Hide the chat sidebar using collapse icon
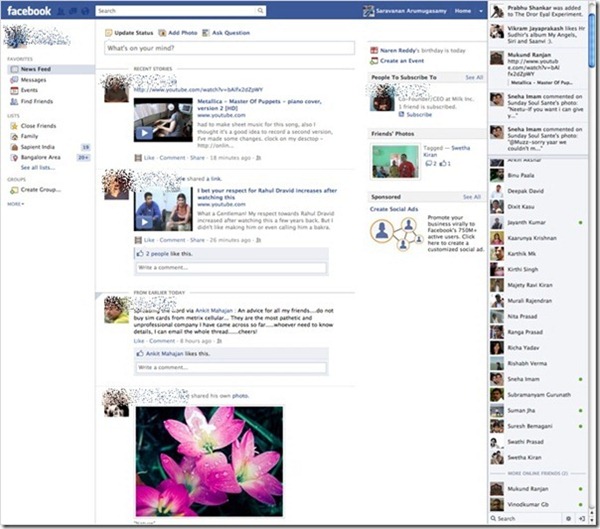 (x=583, y=519)
